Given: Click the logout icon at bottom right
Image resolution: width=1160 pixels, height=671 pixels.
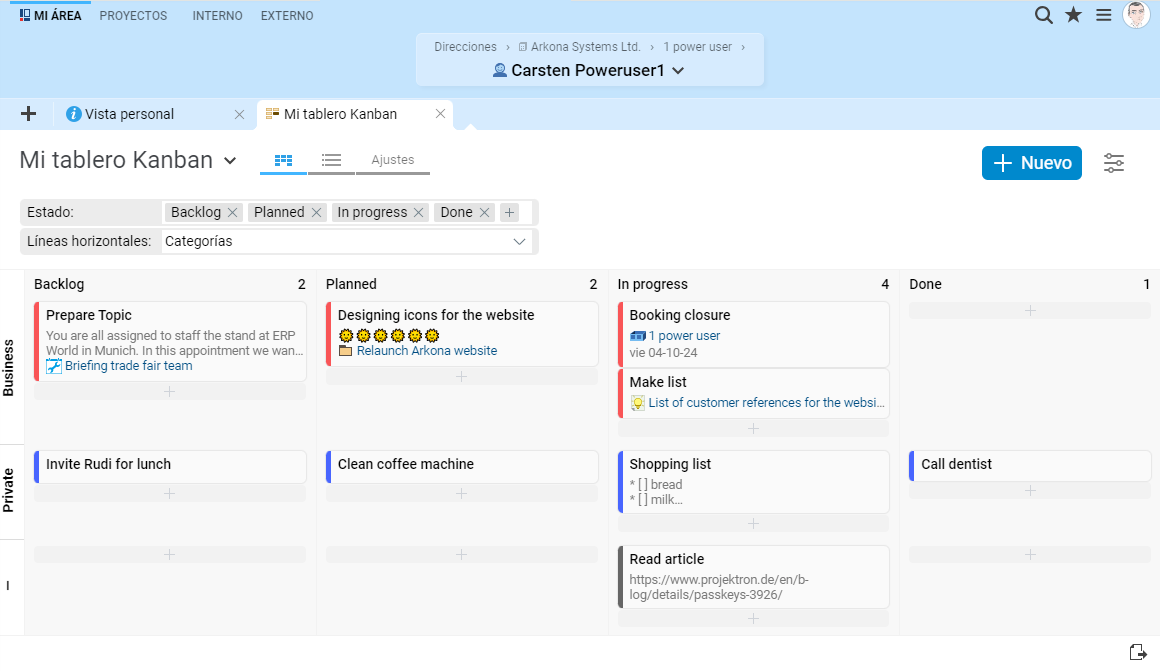Looking at the screenshot, I should (x=1138, y=652).
